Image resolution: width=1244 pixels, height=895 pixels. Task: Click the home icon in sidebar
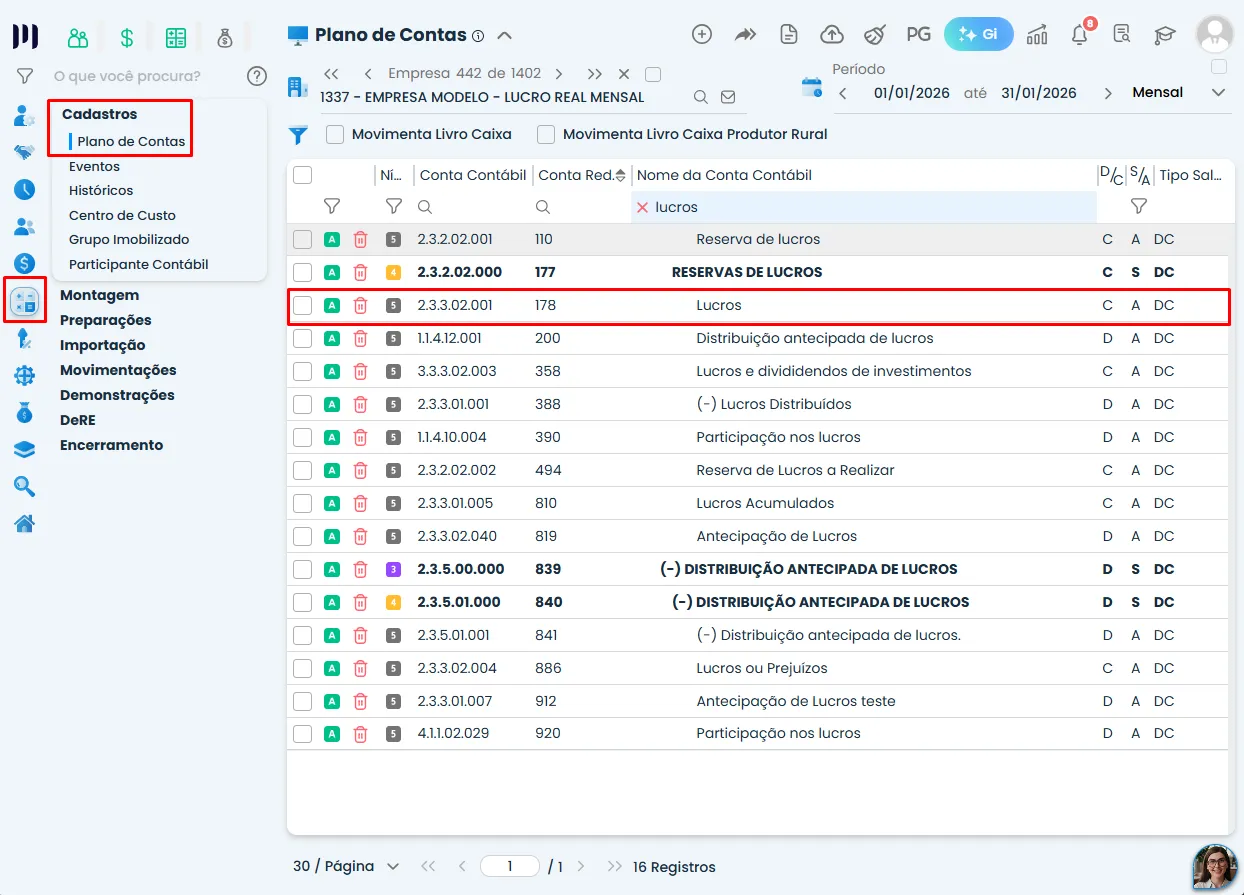point(25,523)
